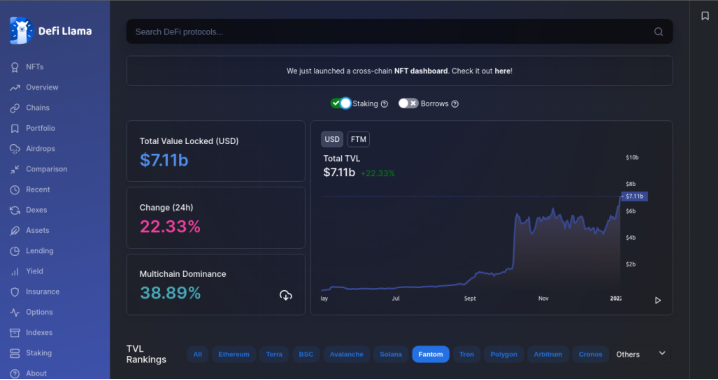
Task: Click the Portfolio bookmark icon in sidebar
Action: pyautogui.click(x=15, y=128)
